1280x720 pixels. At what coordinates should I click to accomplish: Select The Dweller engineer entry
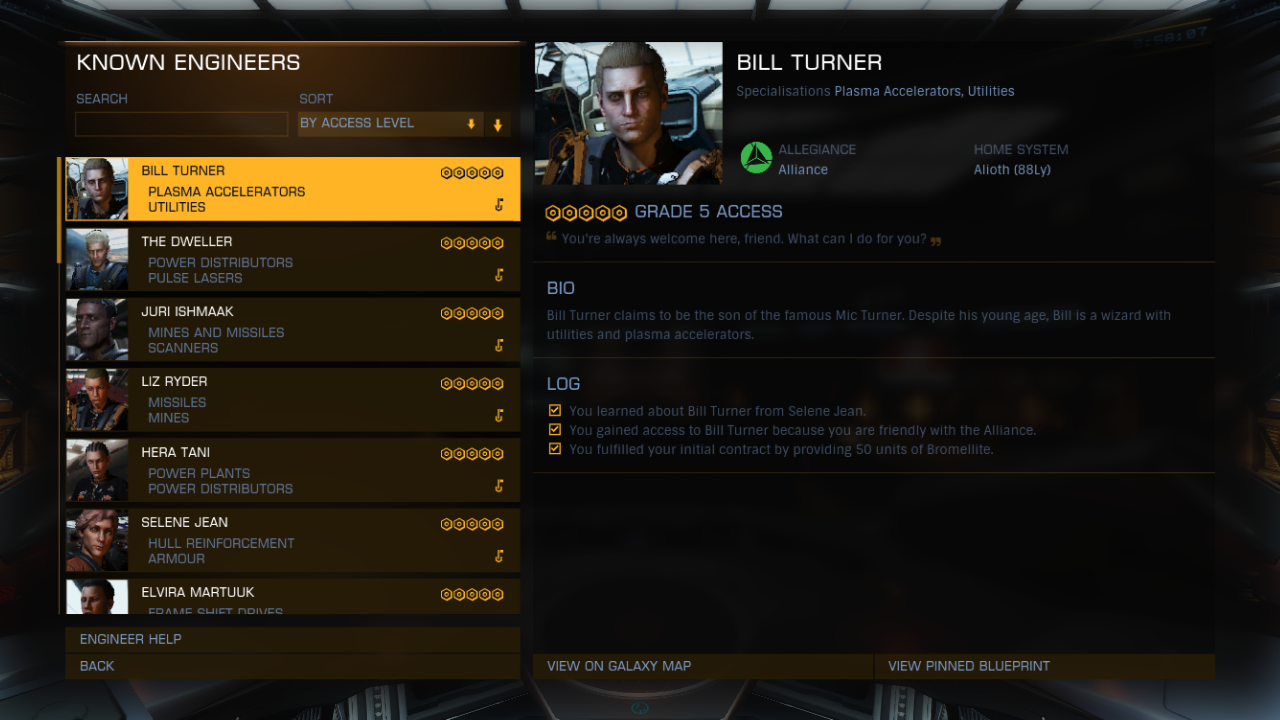pos(293,259)
